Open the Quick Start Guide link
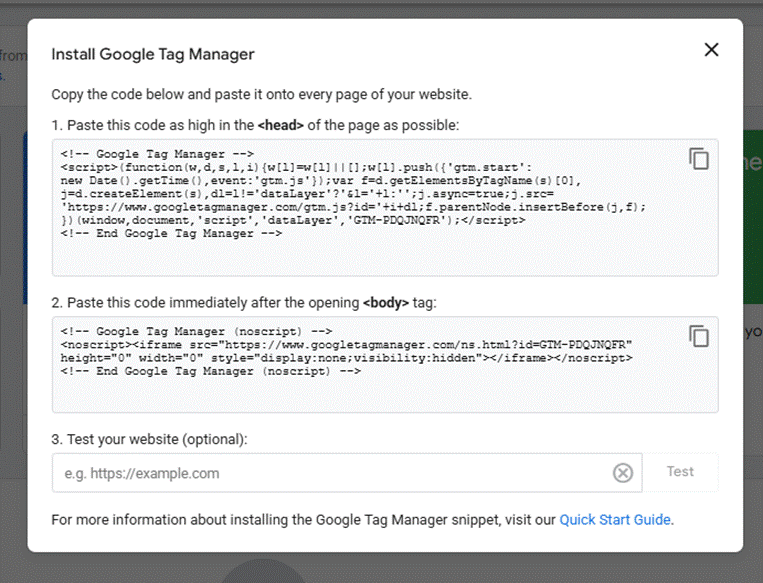 click(615, 520)
